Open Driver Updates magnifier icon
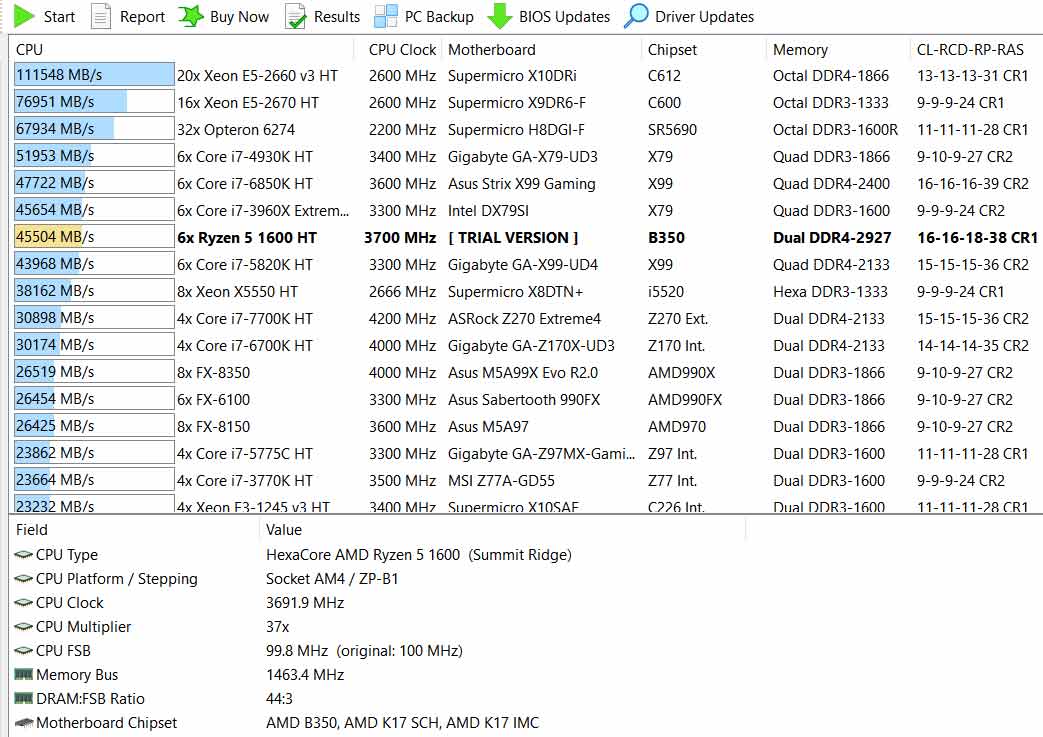The height and width of the screenshot is (737, 1043). (x=636, y=16)
